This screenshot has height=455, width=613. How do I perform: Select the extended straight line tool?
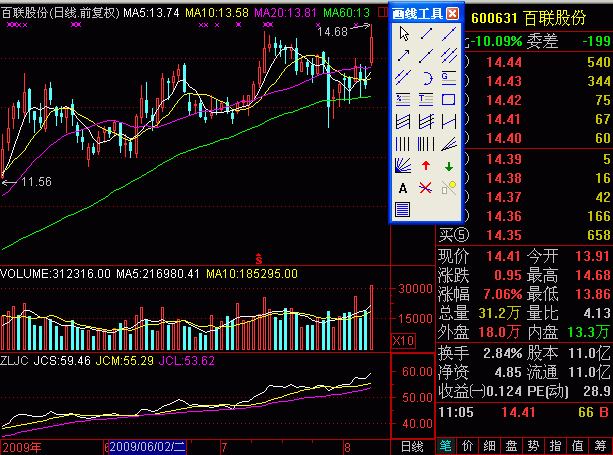[449, 34]
